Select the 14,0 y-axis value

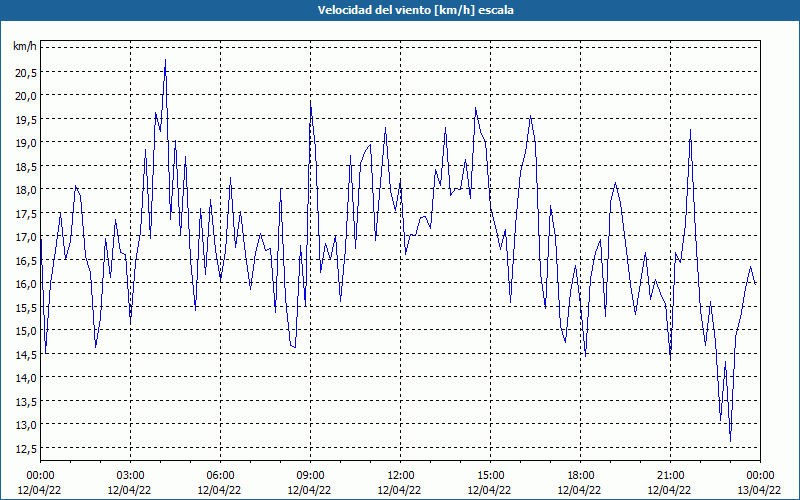click(26, 378)
